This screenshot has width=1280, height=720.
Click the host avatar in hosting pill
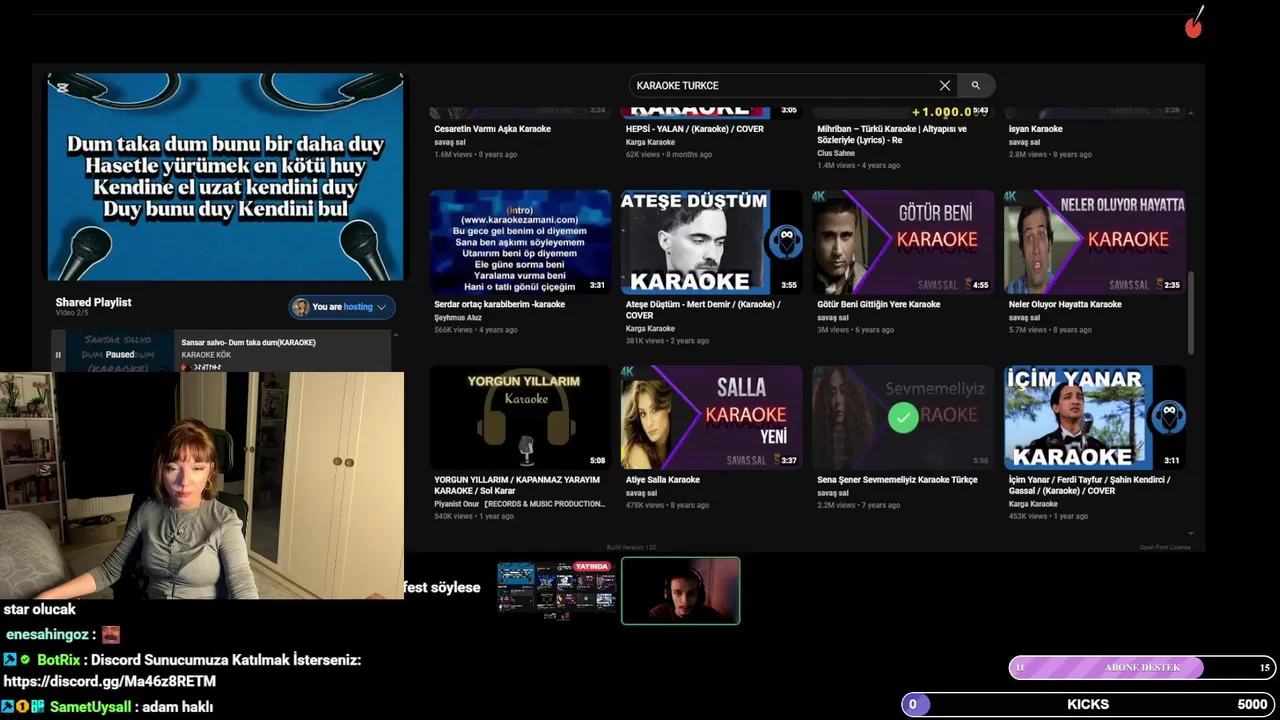click(300, 307)
